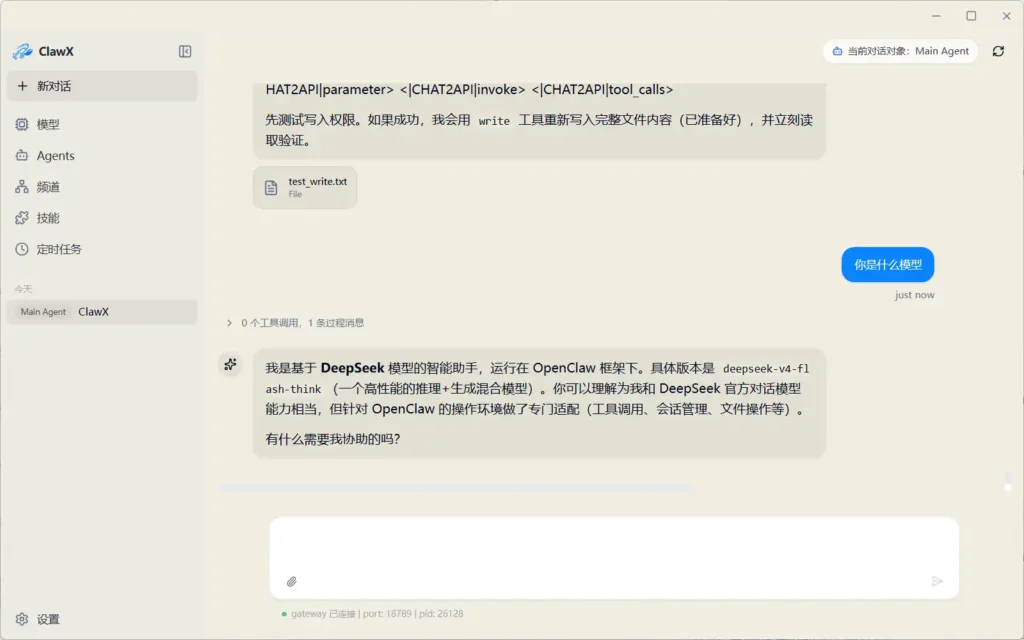Open the 频道 page
Screen dimensions: 1024x640
click(102, 187)
